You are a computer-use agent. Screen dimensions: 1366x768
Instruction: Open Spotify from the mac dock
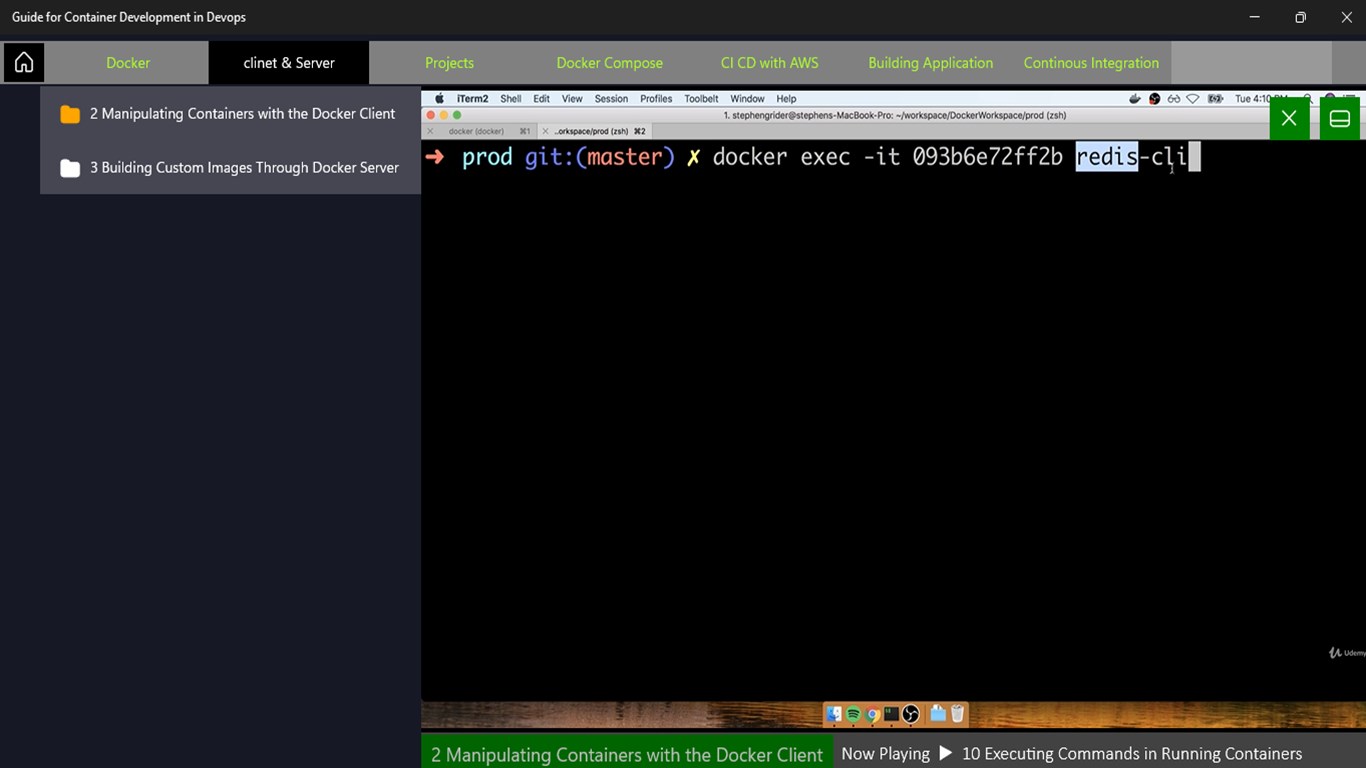853,714
